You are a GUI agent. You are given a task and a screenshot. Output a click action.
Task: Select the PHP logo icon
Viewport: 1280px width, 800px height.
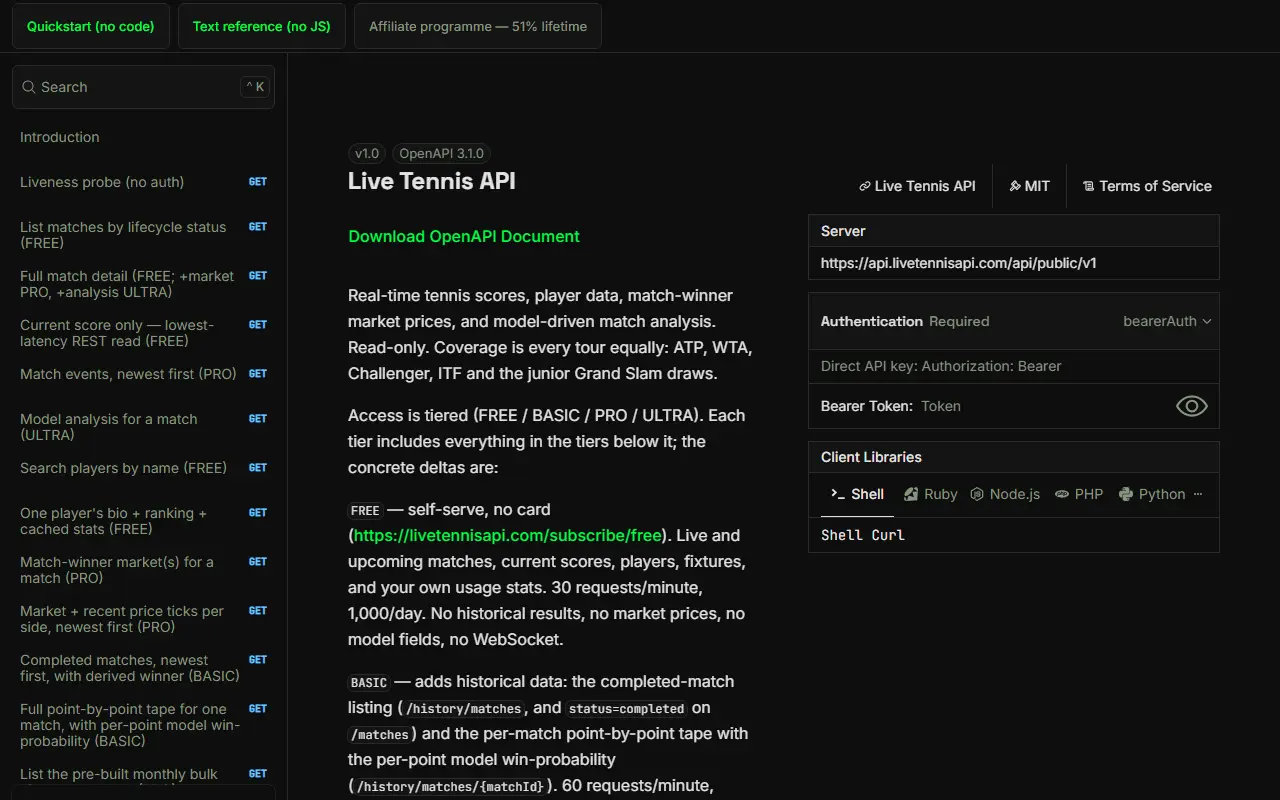pyautogui.click(x=1062, y=494)
